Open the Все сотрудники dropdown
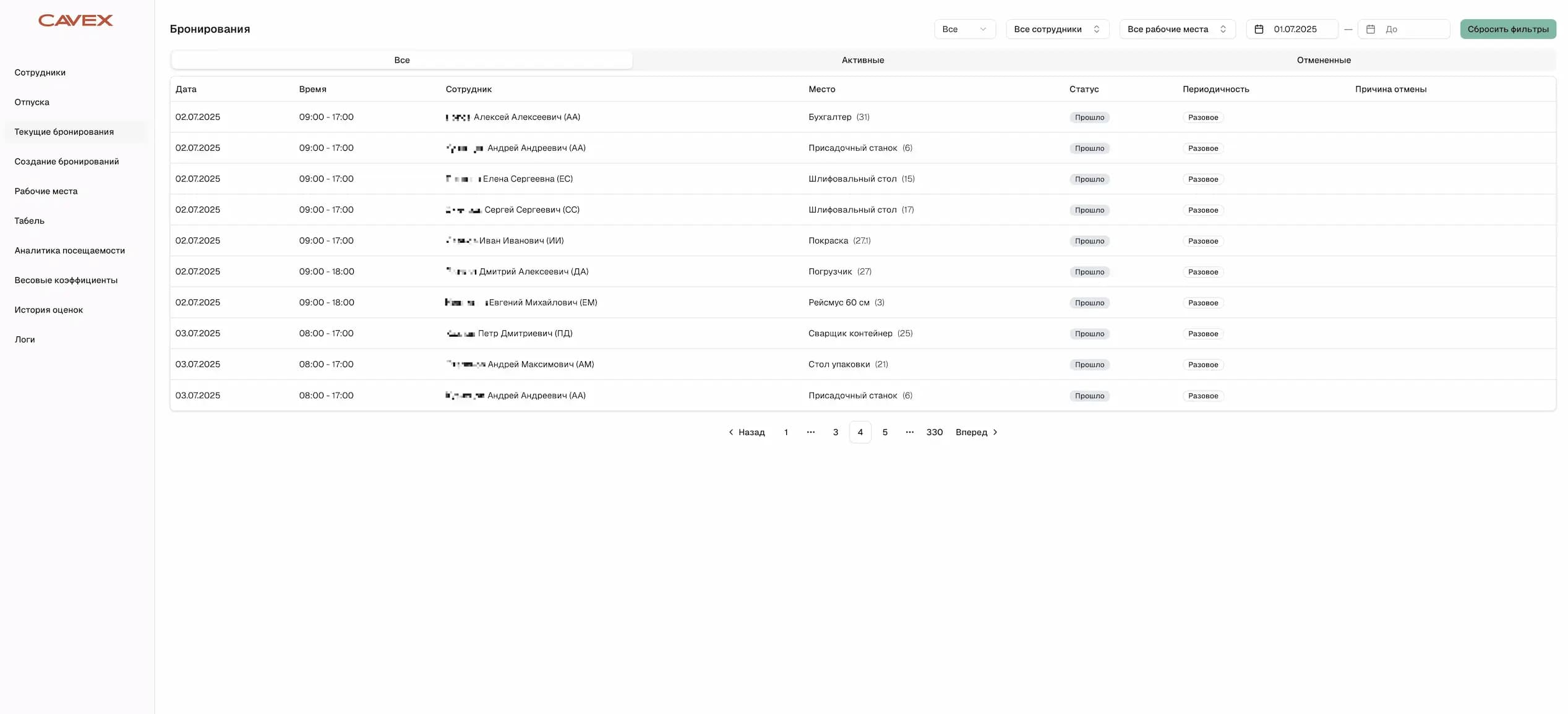This screenshot has height=714, width=1568. pyautogui.click(x=1057, y=28)
